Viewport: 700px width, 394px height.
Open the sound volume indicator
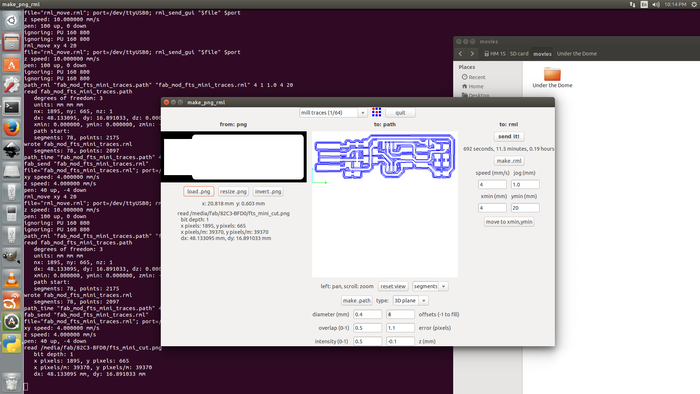pyautogui.click(x=656, y=4)
